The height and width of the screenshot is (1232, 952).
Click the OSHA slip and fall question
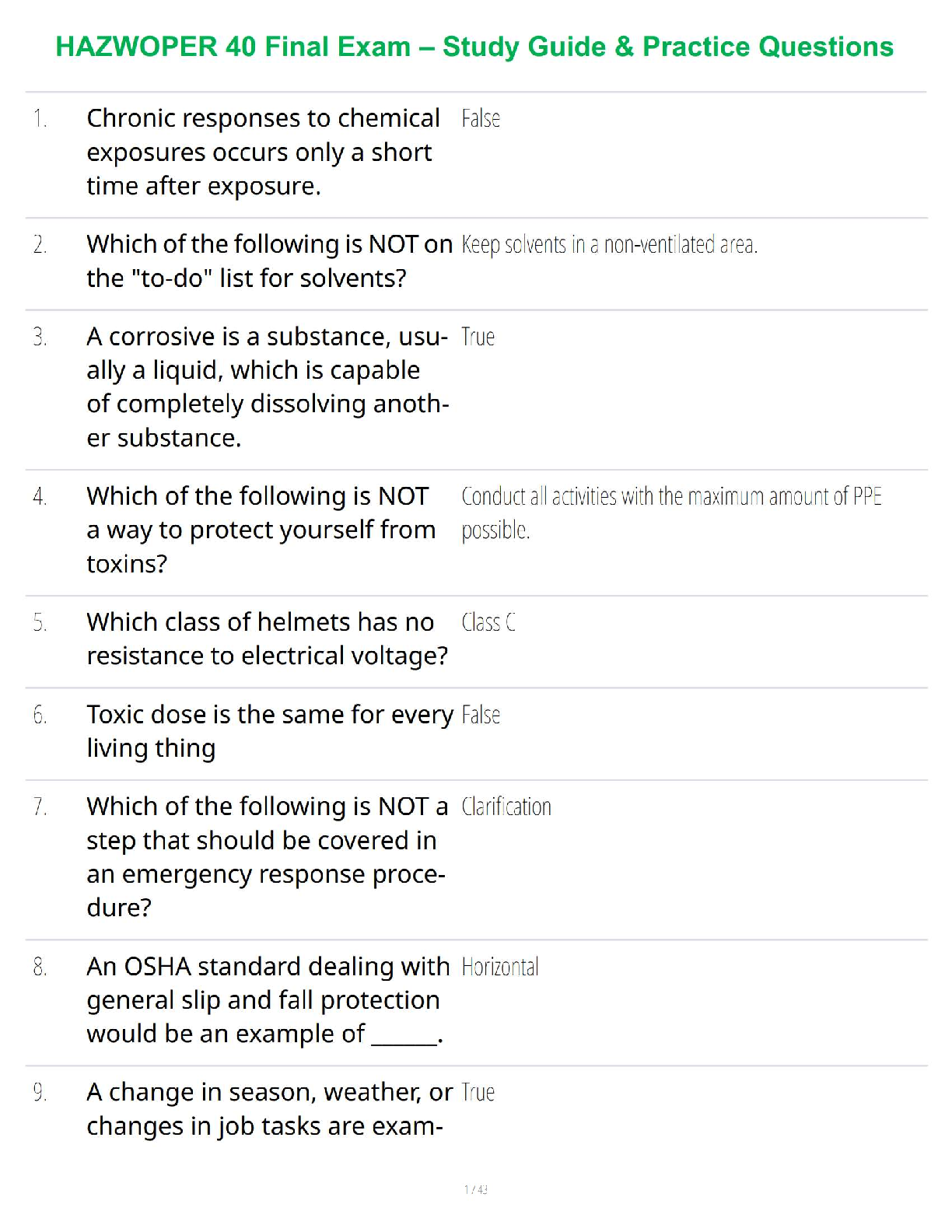click(268, 1000)
